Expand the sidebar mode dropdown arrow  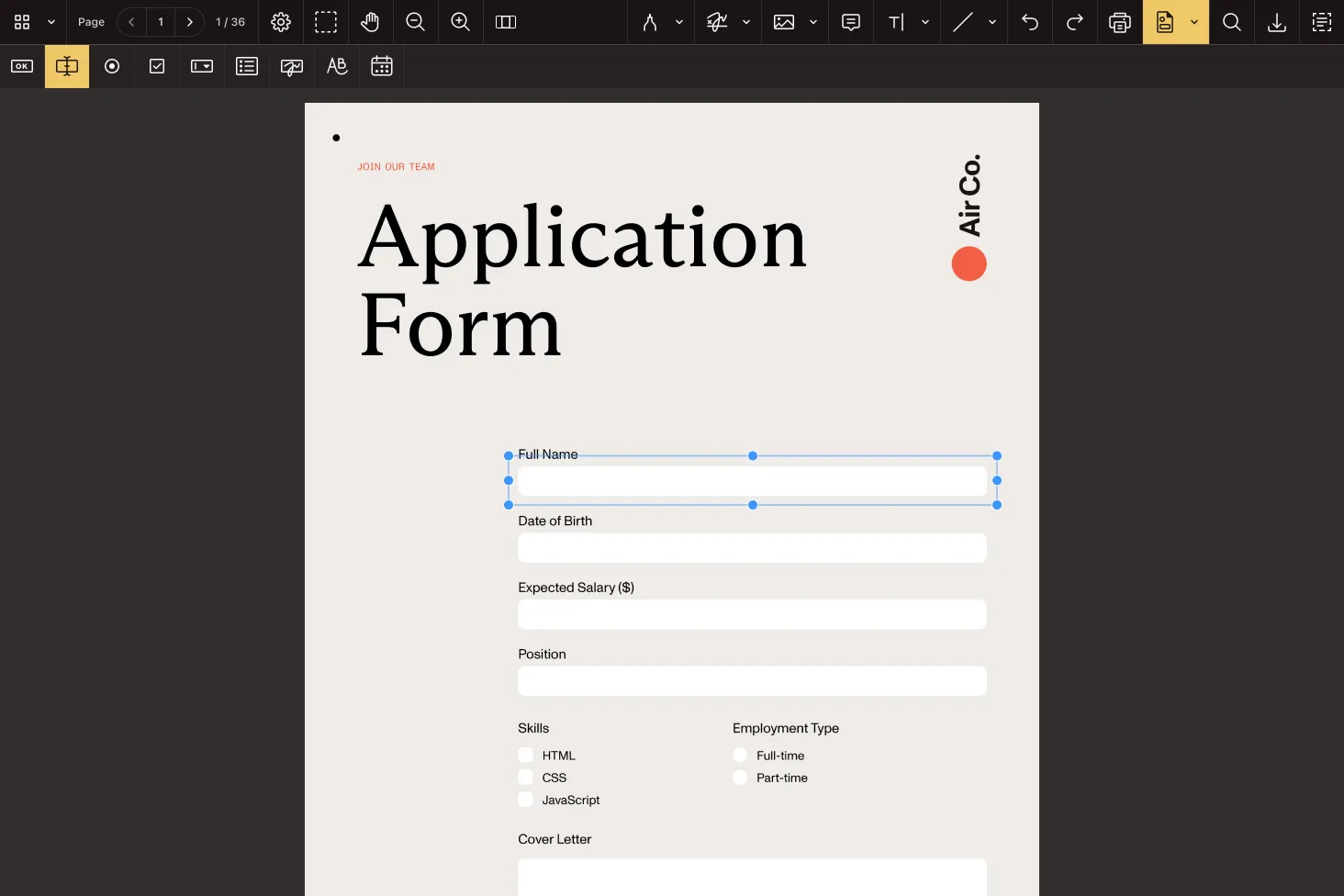tap(51, 22)
